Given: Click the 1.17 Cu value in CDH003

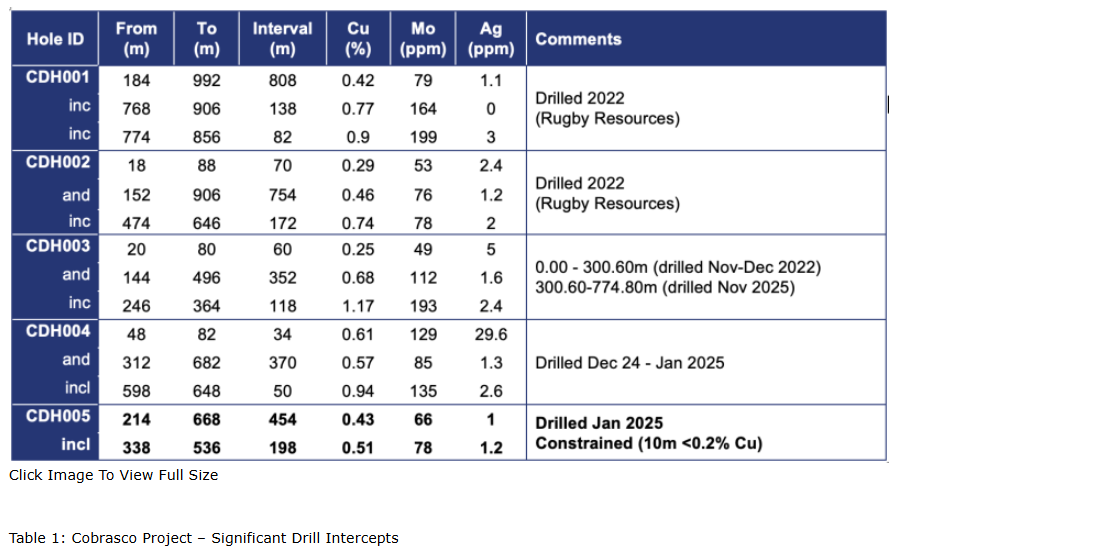Looking at the screenshot, I should (x=358, y=306).
